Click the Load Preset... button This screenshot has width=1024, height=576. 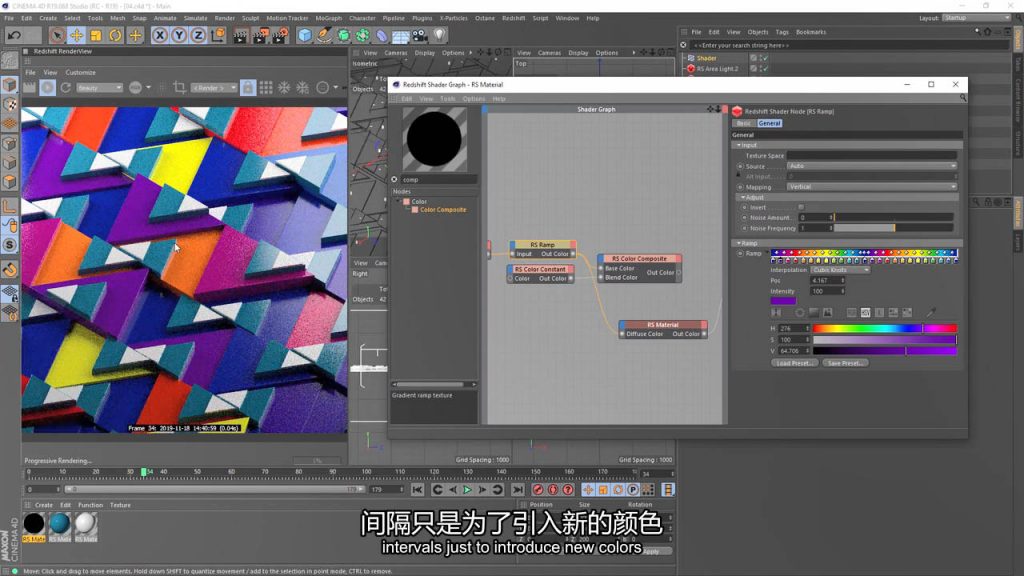[x=794, y=363]
